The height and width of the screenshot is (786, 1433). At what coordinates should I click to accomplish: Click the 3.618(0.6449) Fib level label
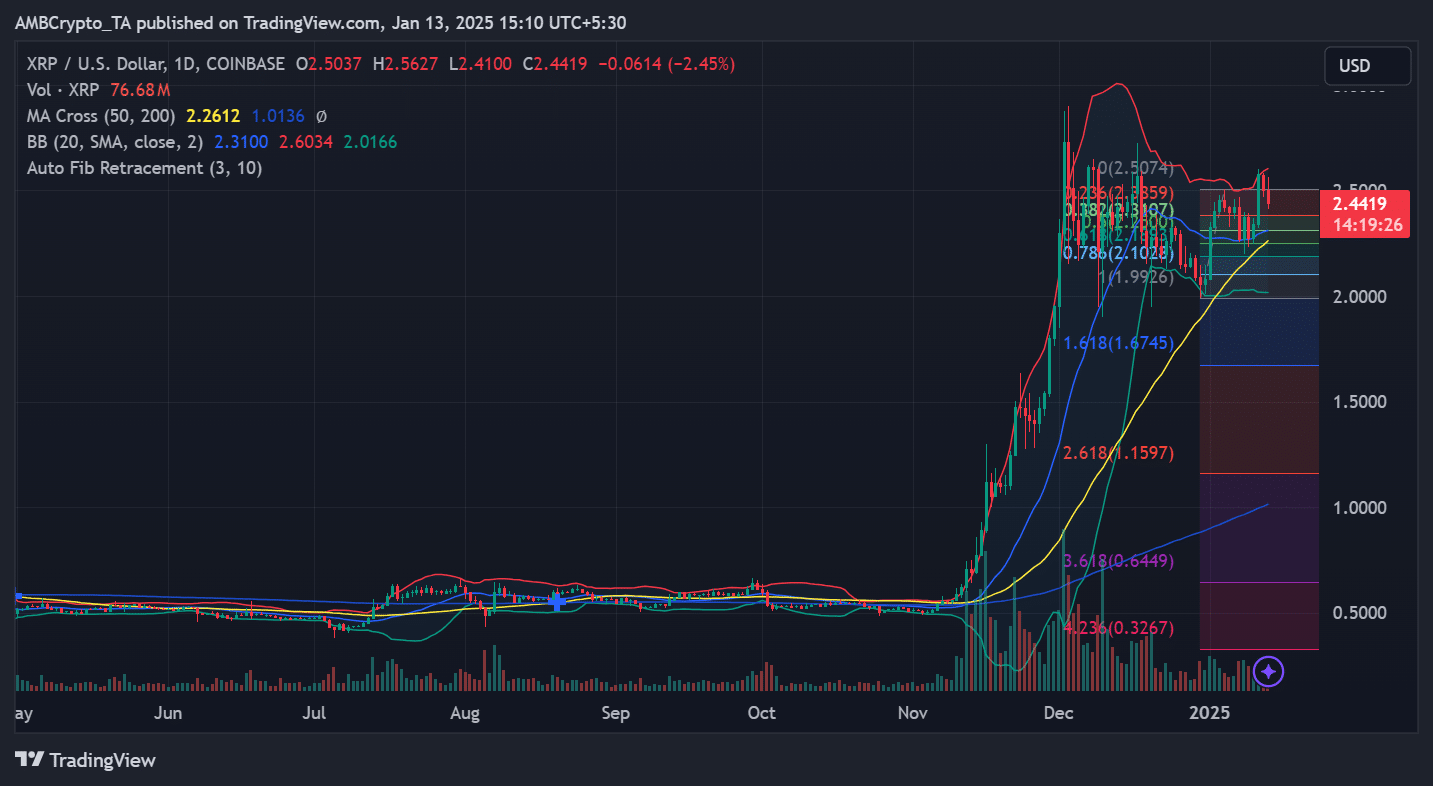click(1119, 561)
